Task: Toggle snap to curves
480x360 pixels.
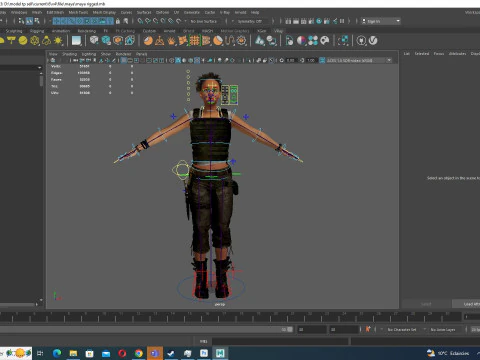Action: [148, 21]
